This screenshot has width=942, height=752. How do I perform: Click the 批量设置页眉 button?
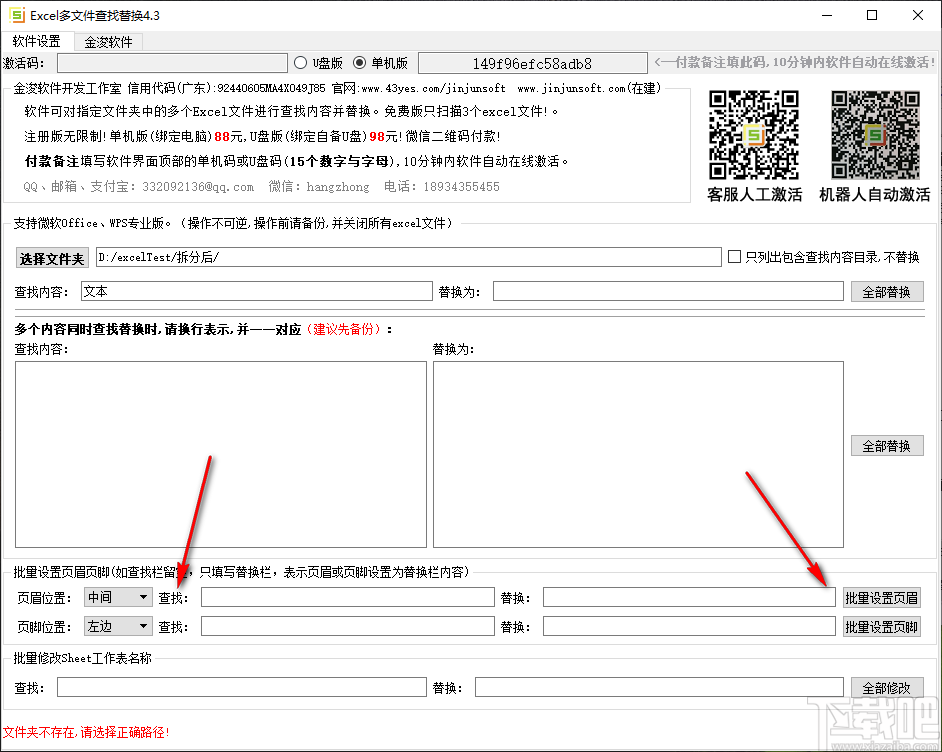(880, 597)
